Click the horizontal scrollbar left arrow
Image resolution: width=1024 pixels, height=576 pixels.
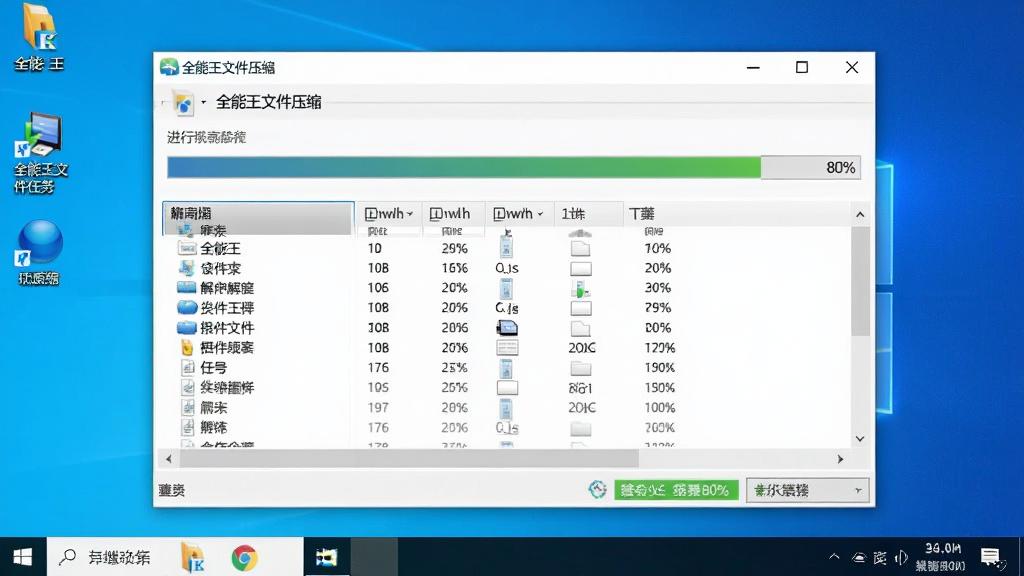tap(169, 459)
